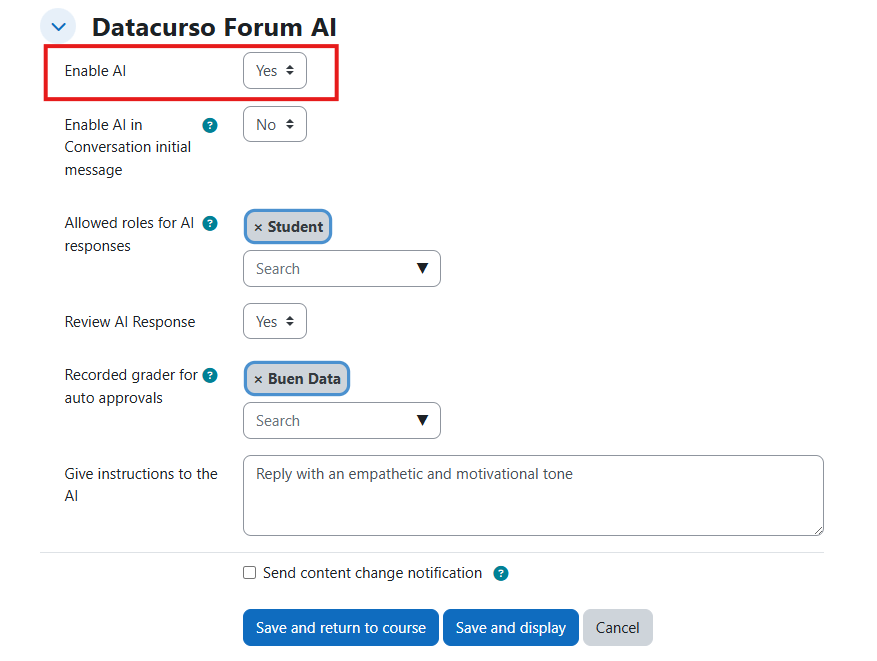Click the dropdown arrow on the roles Search box
This screenshot has height=661, width=877.
(424, 268)
